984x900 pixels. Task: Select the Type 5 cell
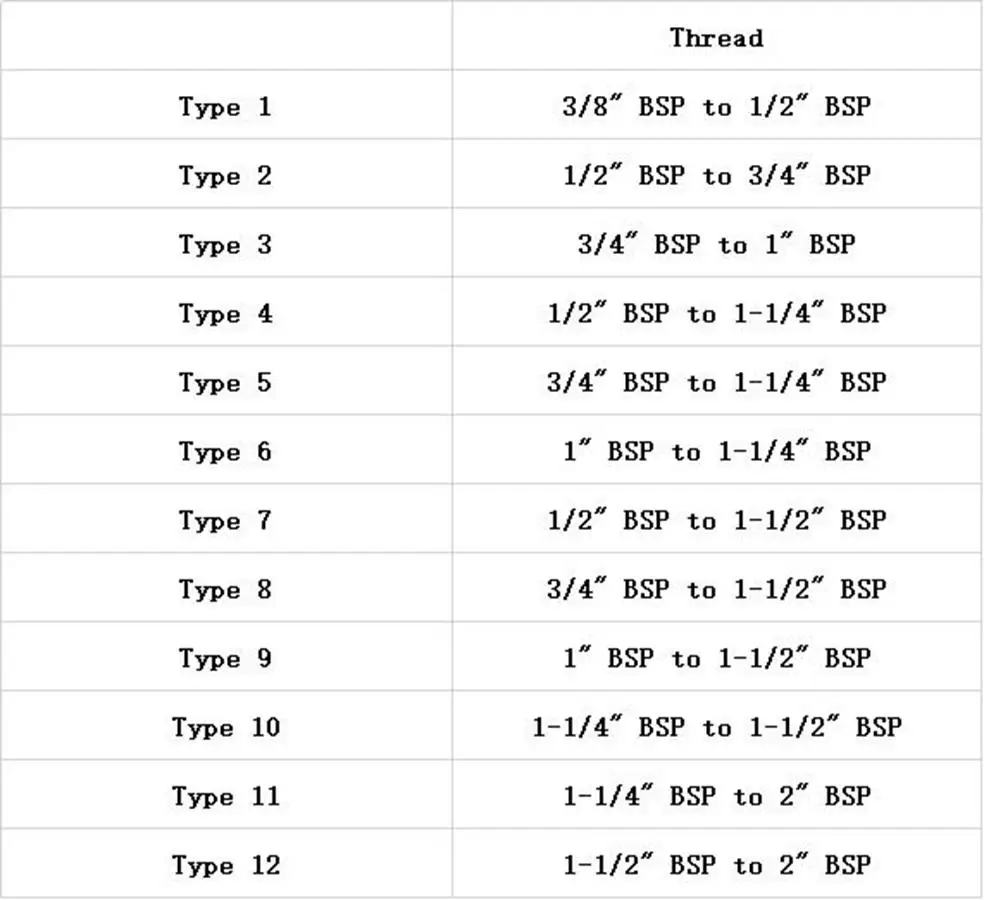(225, 383)
